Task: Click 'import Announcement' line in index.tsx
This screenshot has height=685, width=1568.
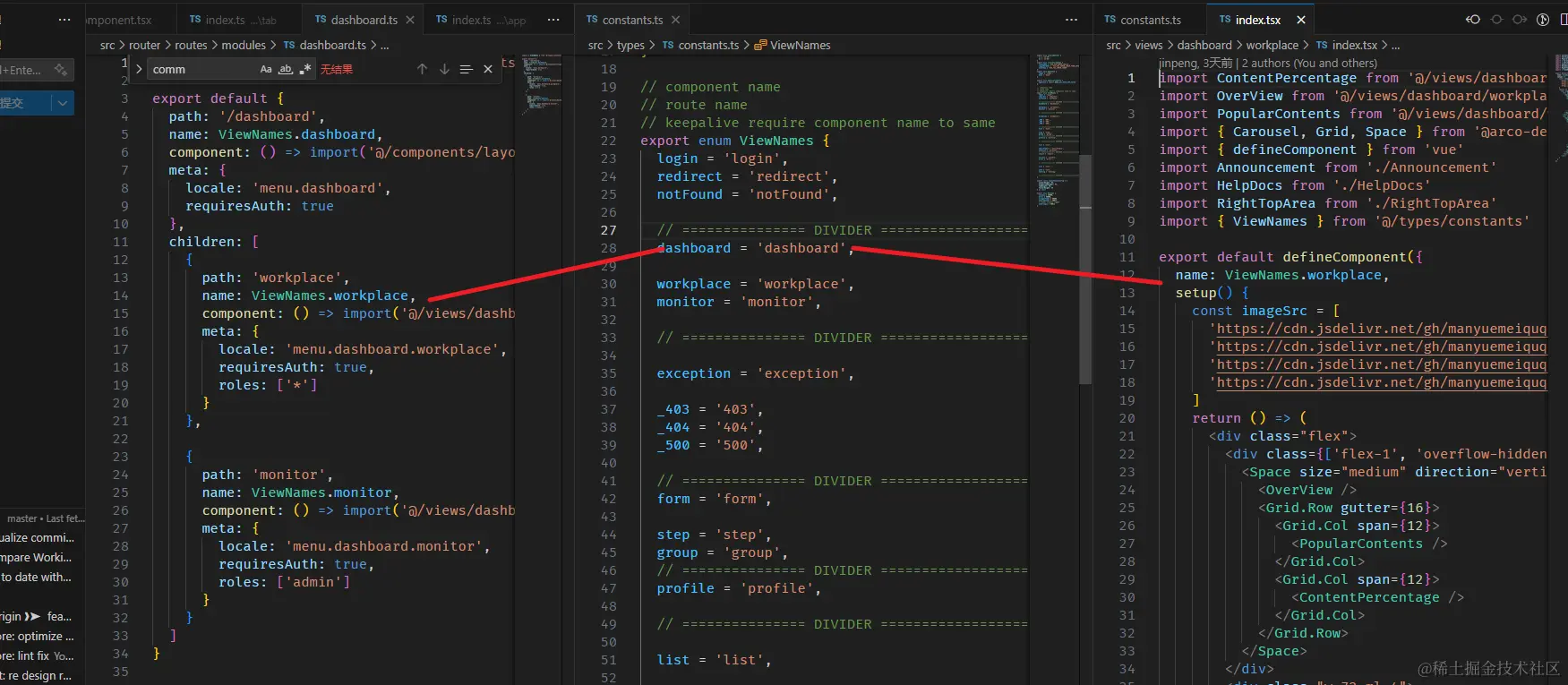Action: (1327, 167)
